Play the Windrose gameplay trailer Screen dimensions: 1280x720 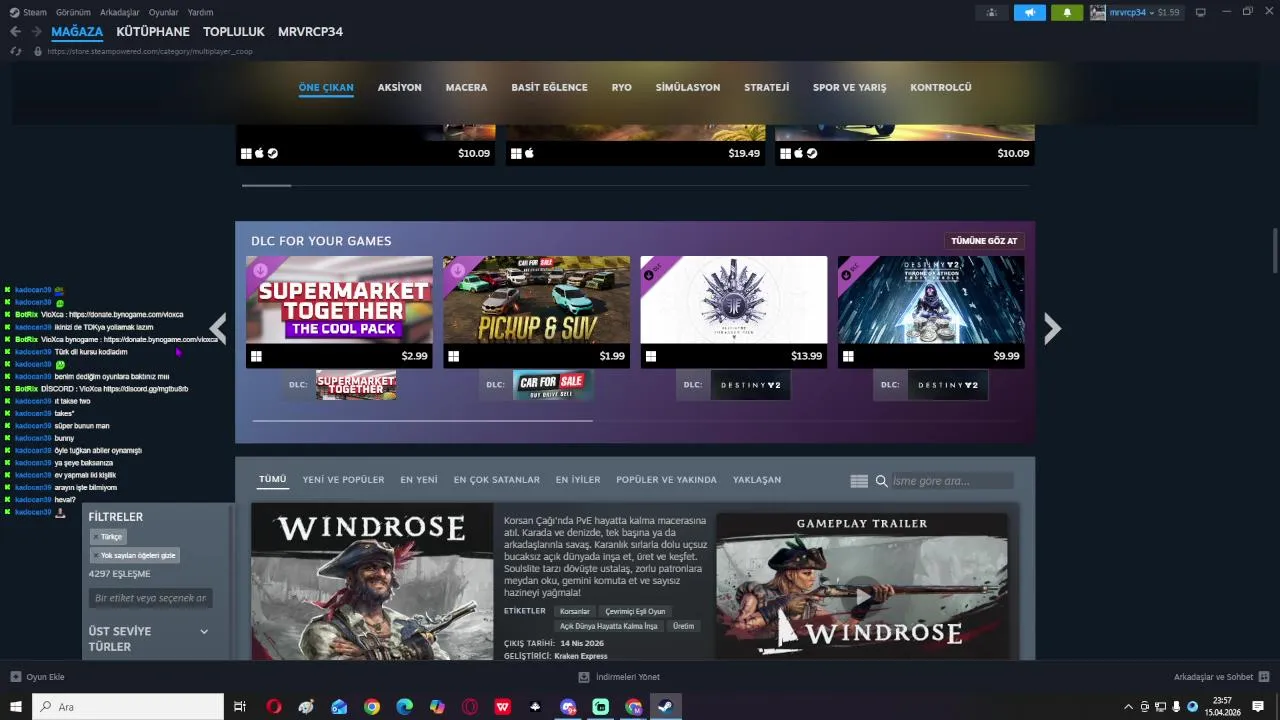pyautogui.click(x=862, y=597)
